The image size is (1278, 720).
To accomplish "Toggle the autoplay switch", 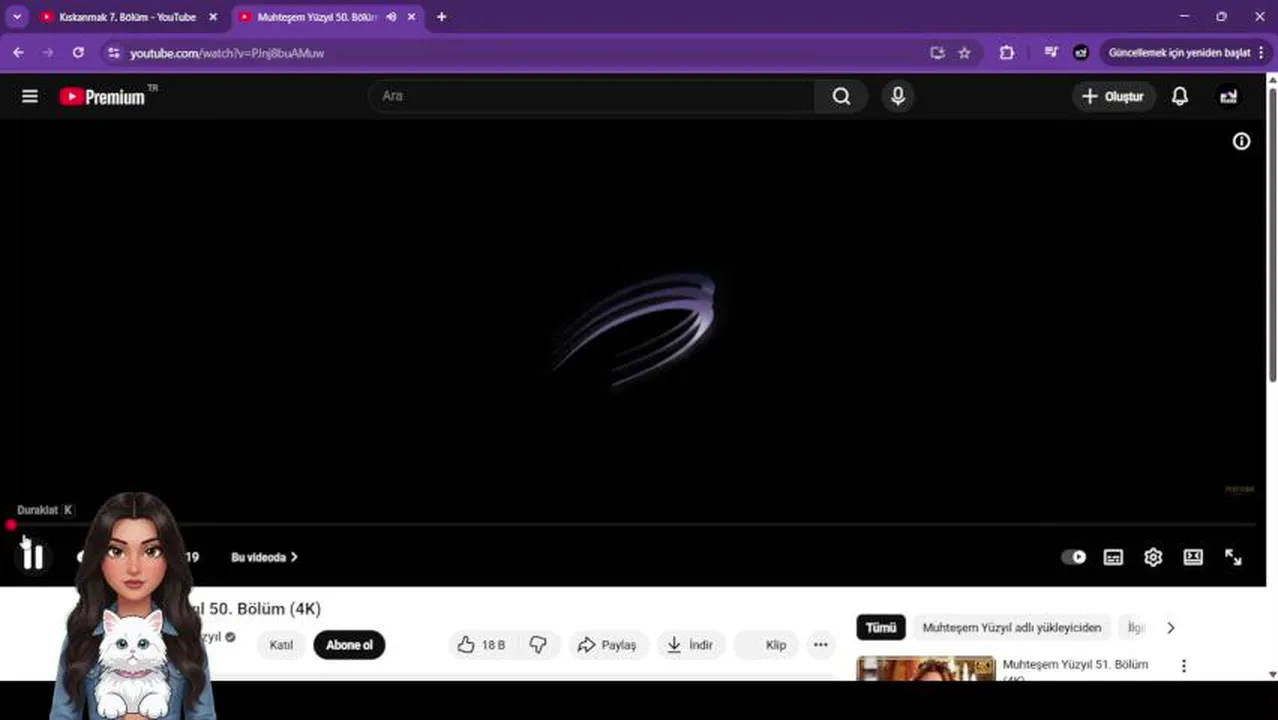I will pyautogui.click(x=1074, y=557).
